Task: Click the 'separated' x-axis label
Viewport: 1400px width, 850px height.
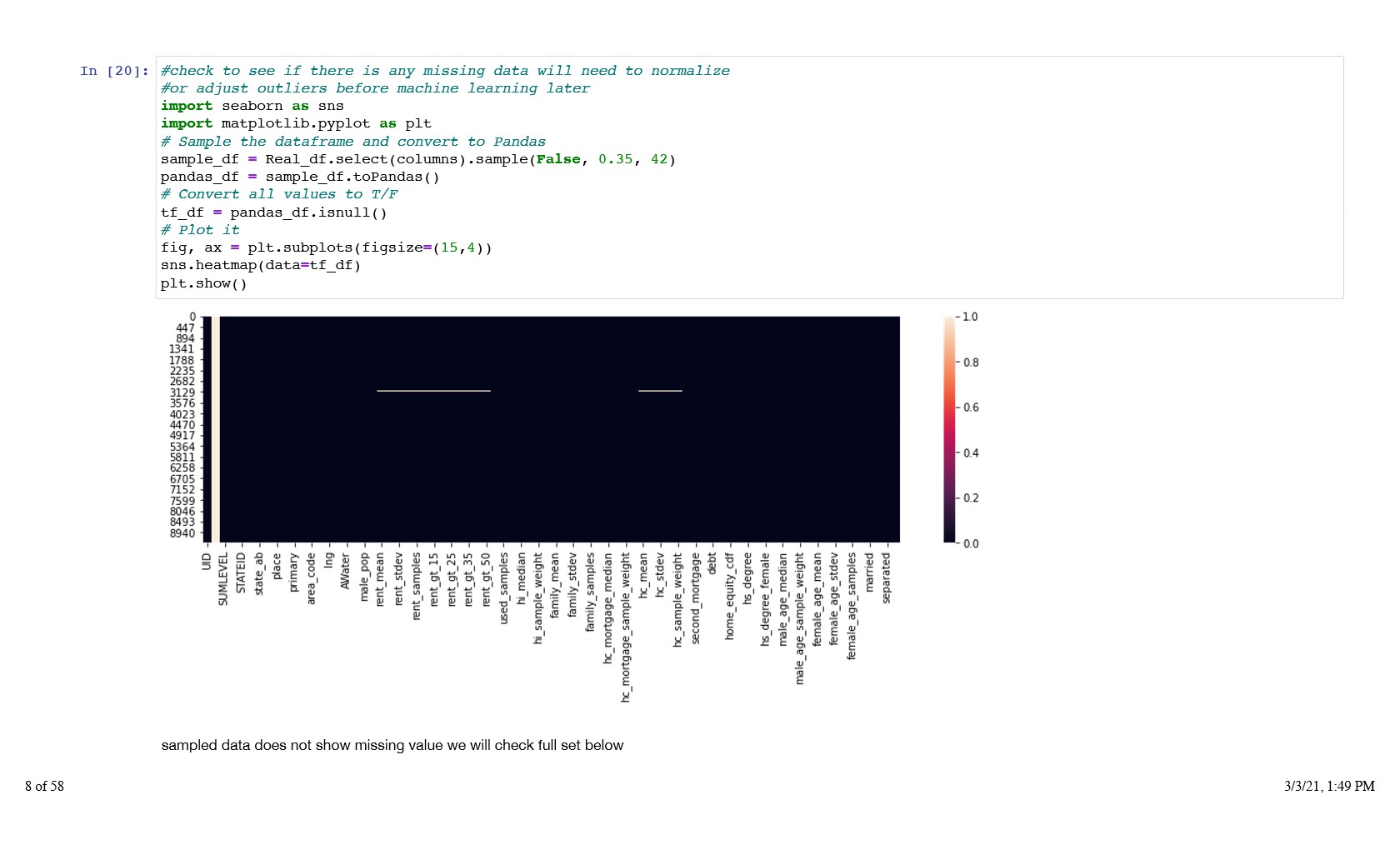Action: coord(886,577)
